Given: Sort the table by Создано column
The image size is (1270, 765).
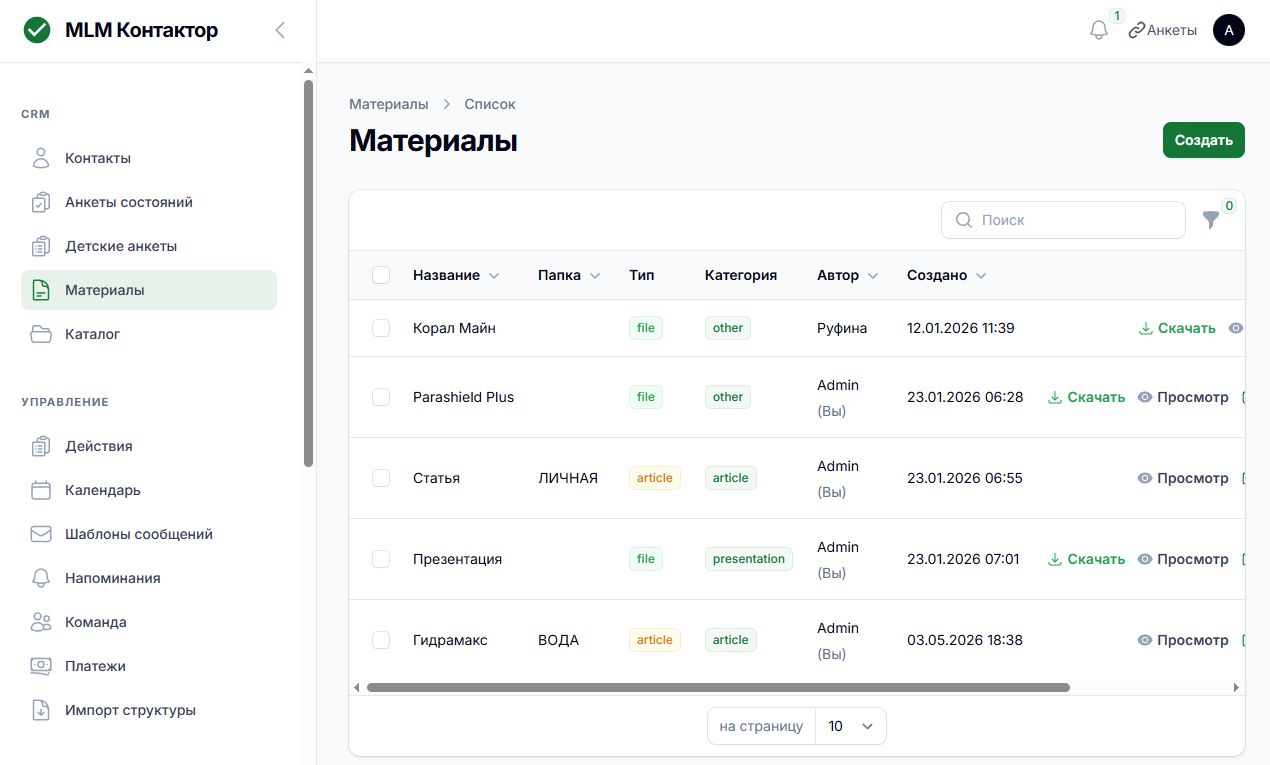Looking at the screenshot, I should [947, 275].
